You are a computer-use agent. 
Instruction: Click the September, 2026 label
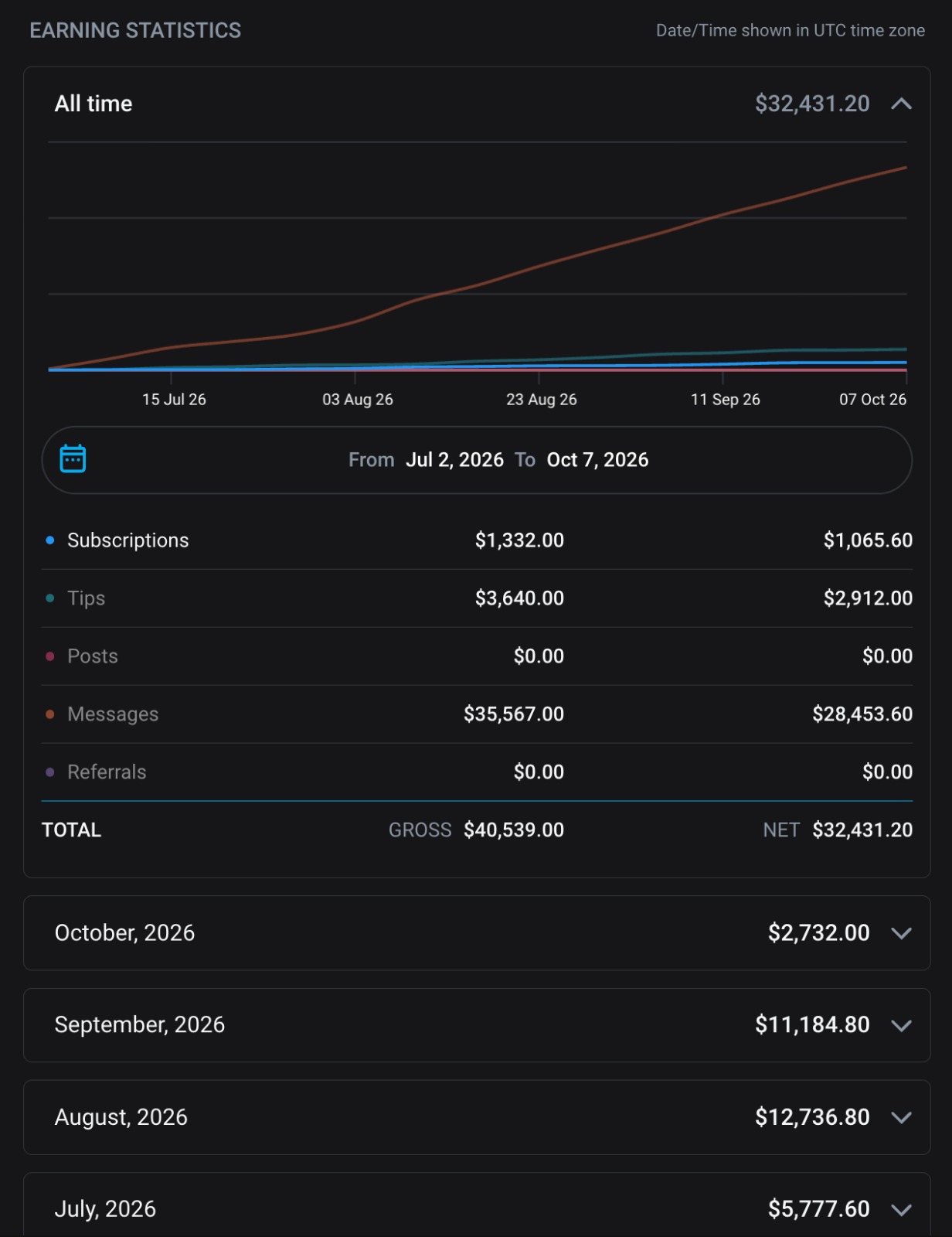coord(140,1025)
